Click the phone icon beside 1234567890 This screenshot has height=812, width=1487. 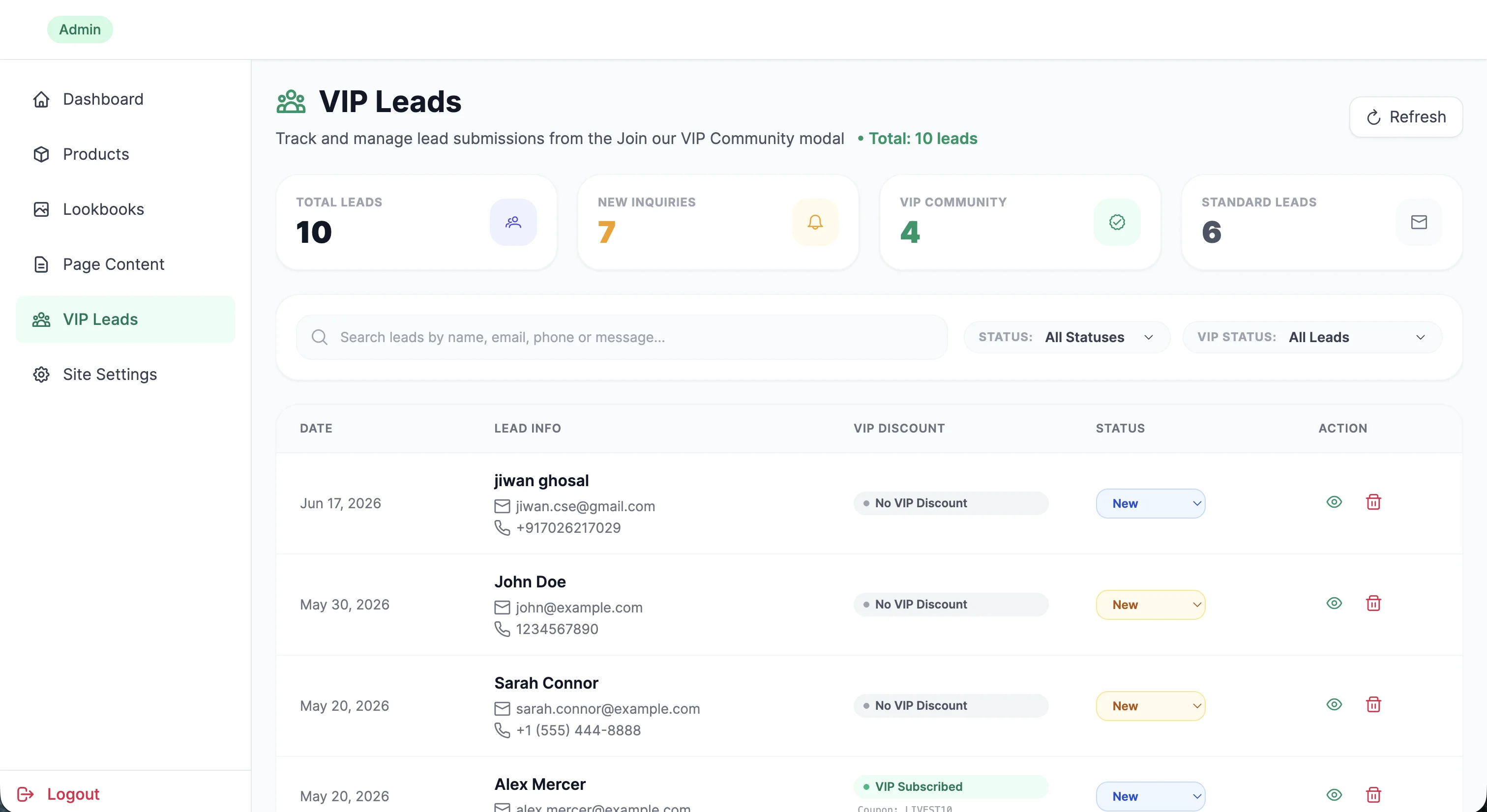pyautogui.click(x=502, y=629)
